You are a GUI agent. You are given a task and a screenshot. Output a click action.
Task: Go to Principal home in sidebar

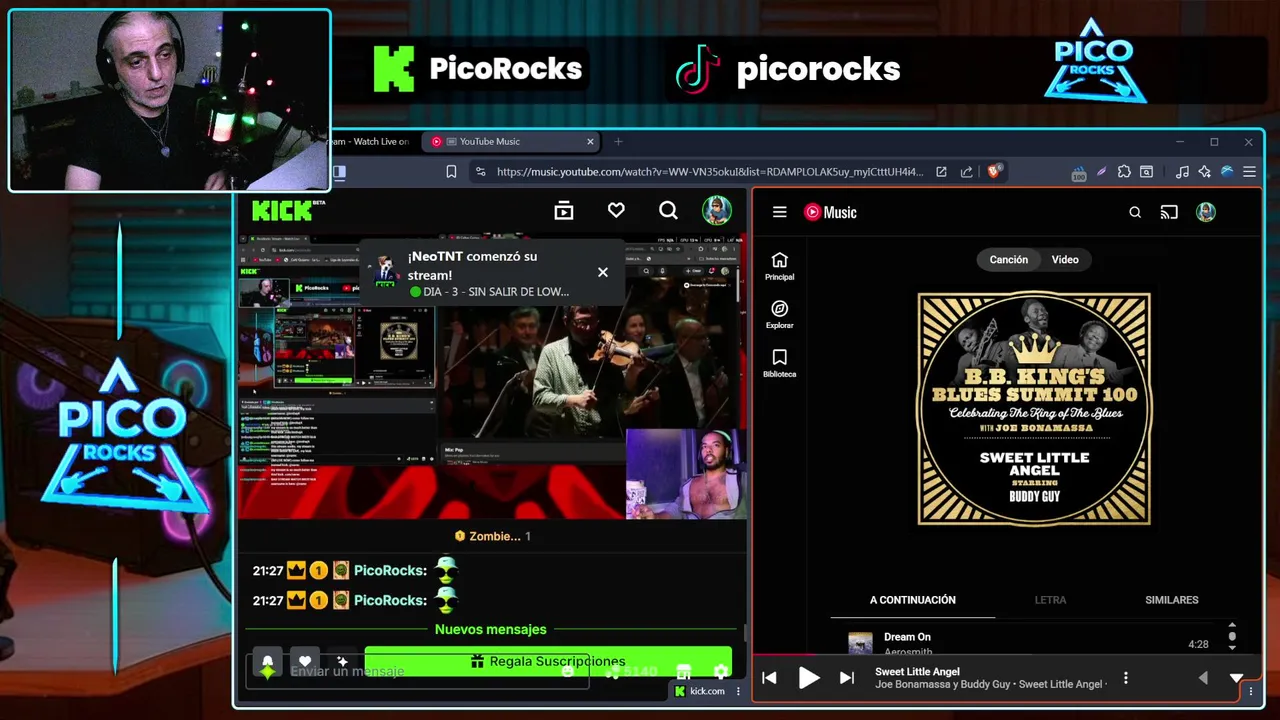click(780, 266)
